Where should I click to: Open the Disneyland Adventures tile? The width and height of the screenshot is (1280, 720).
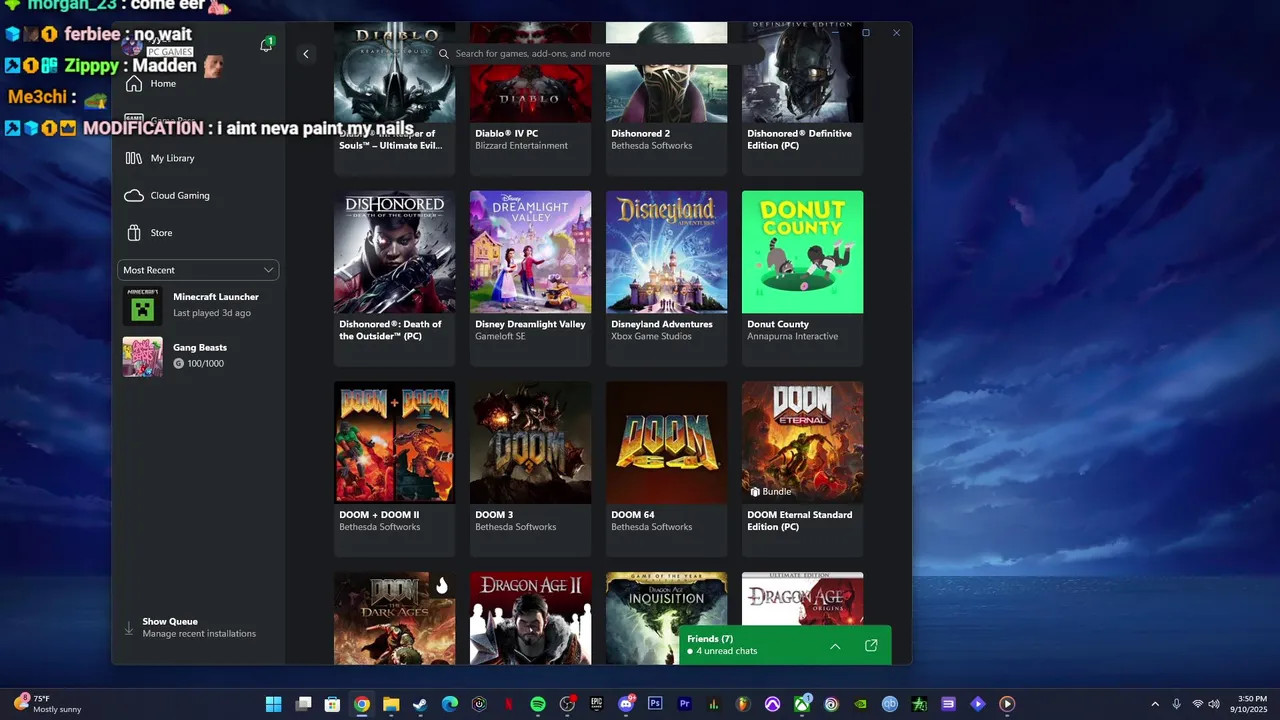666,278
